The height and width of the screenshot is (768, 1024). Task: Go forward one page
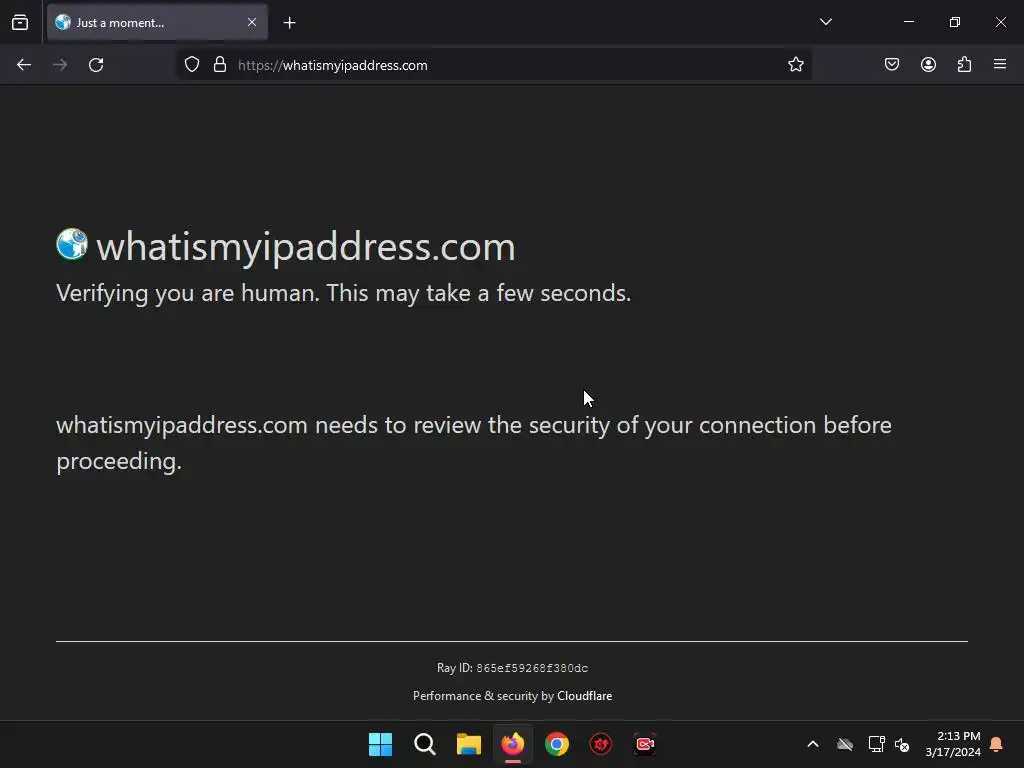[x=60, y=65]
